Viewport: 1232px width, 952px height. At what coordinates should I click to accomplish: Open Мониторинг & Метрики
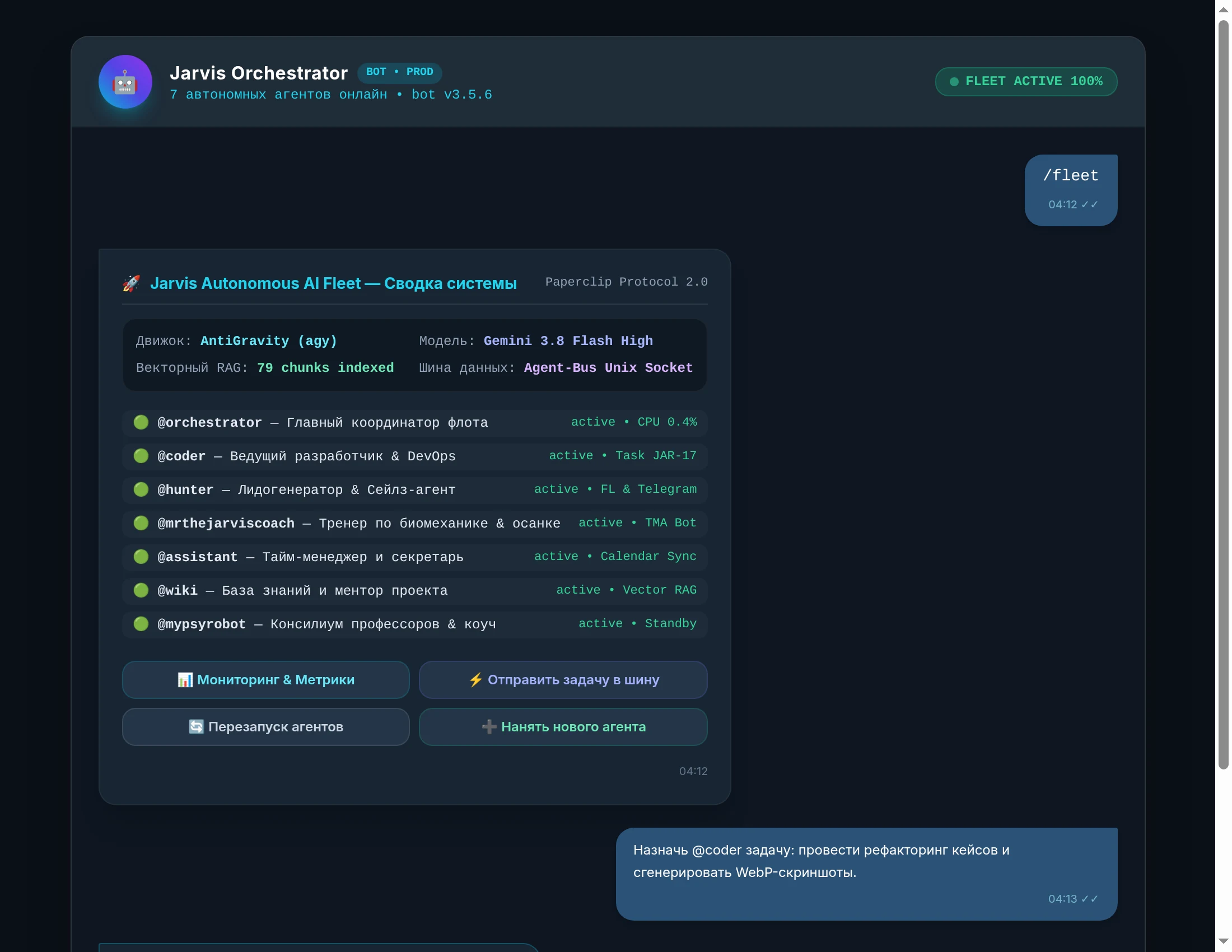tap(265, 680)
